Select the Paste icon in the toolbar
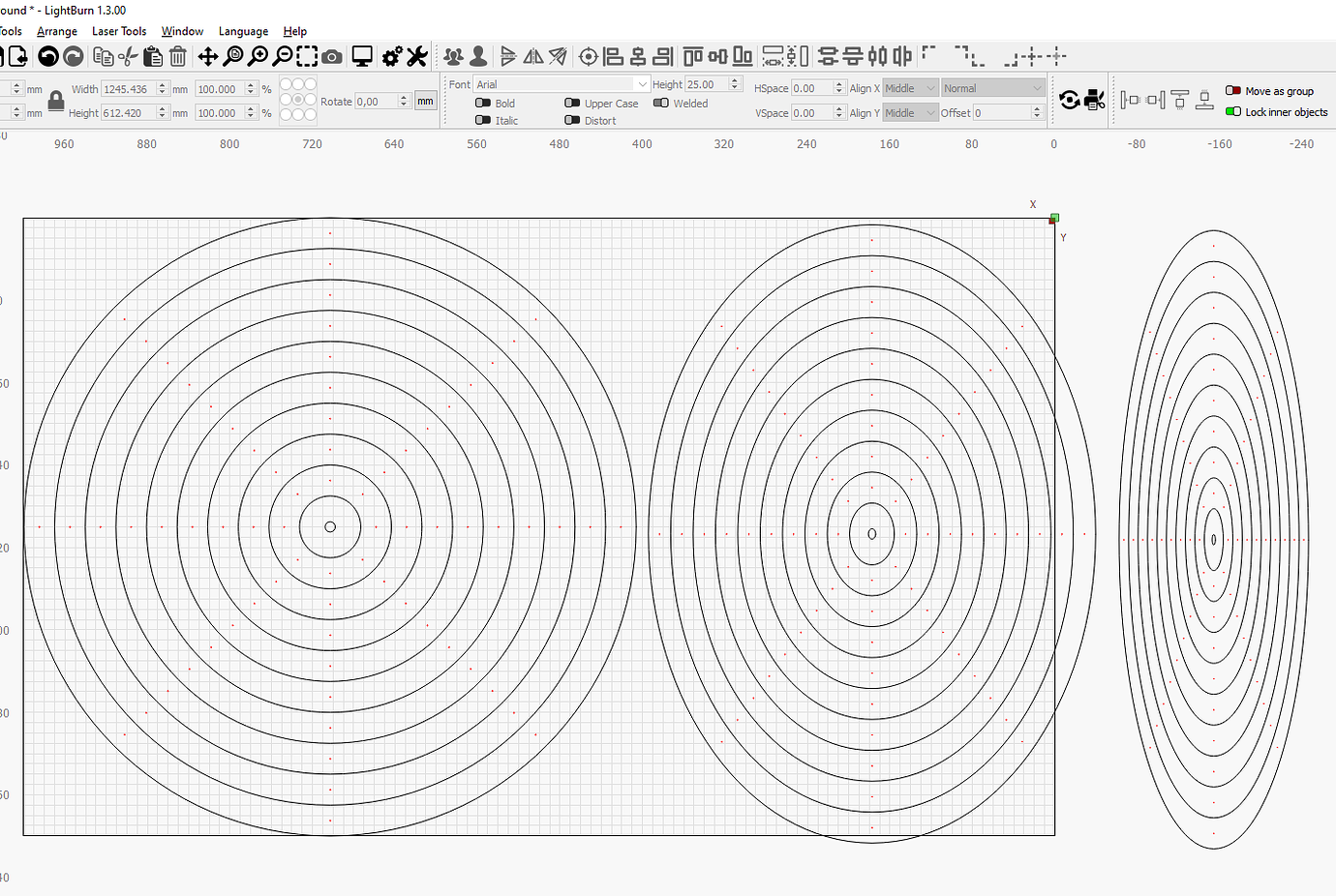The image size is (1336, 896). click(x=152, y=56)
